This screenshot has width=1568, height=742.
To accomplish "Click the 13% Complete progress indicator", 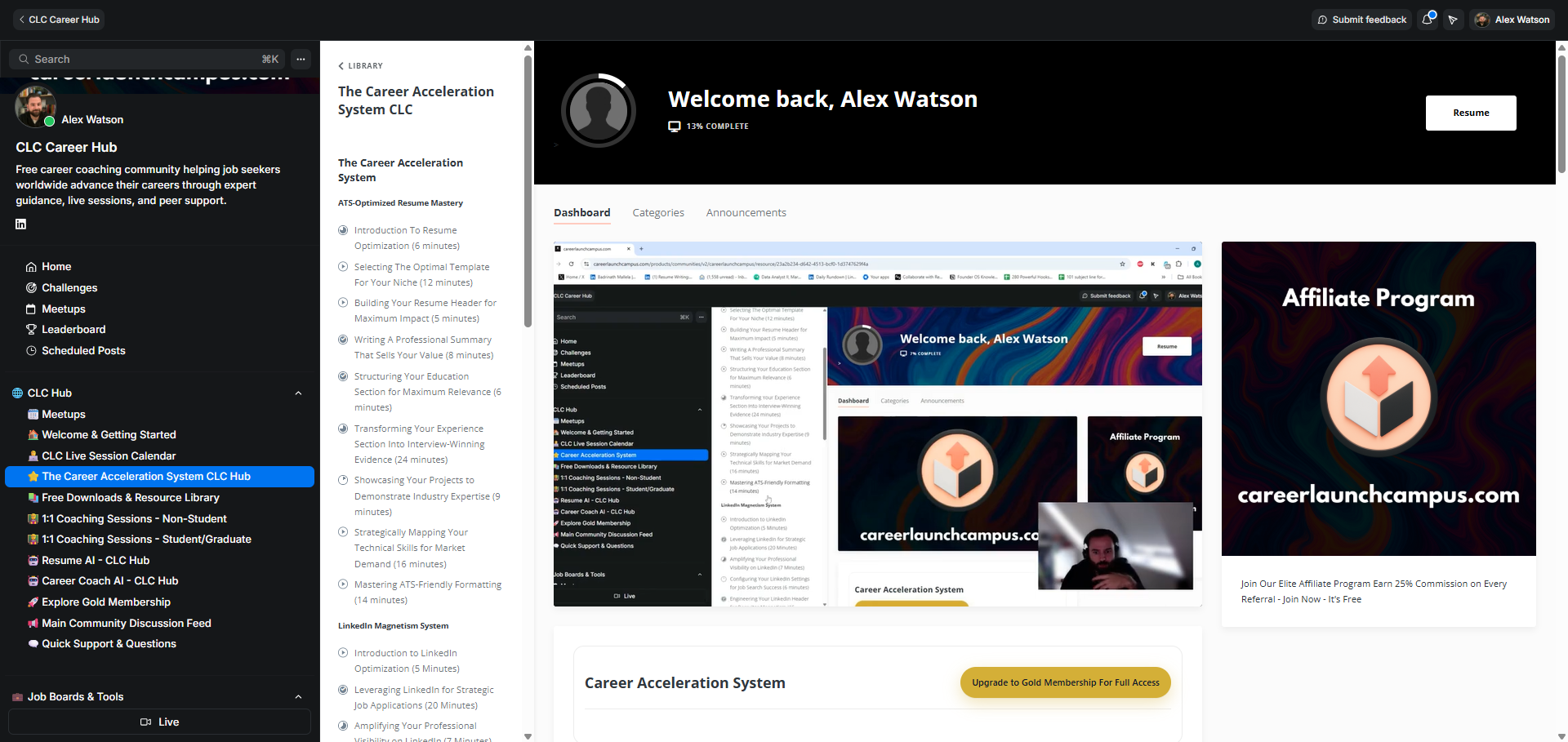I will tap(708, 127).
